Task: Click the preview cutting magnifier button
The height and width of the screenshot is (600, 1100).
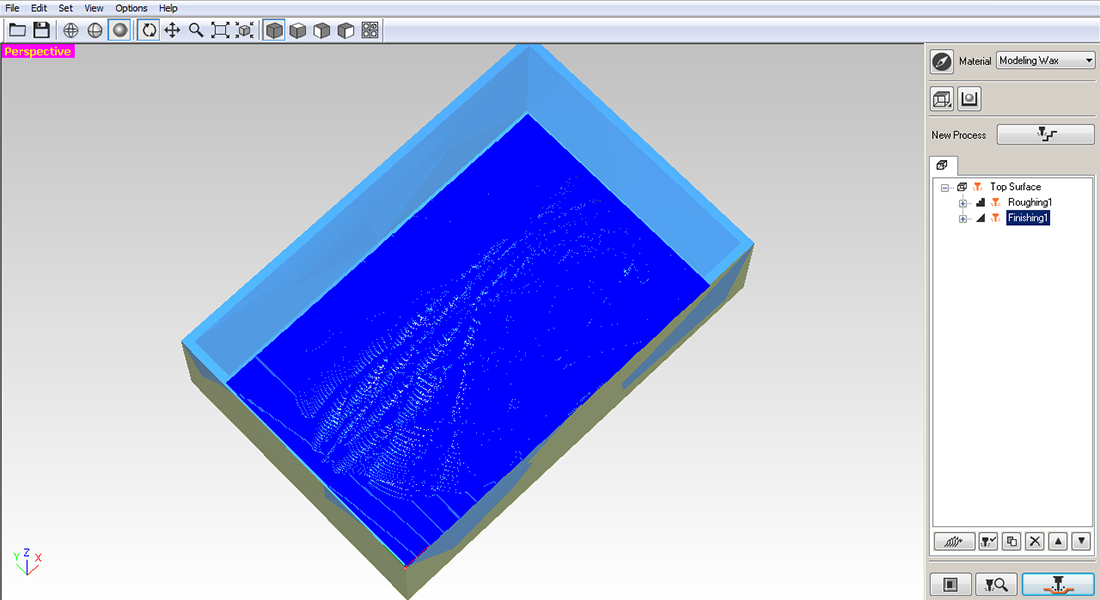Action: click(996, 584)
